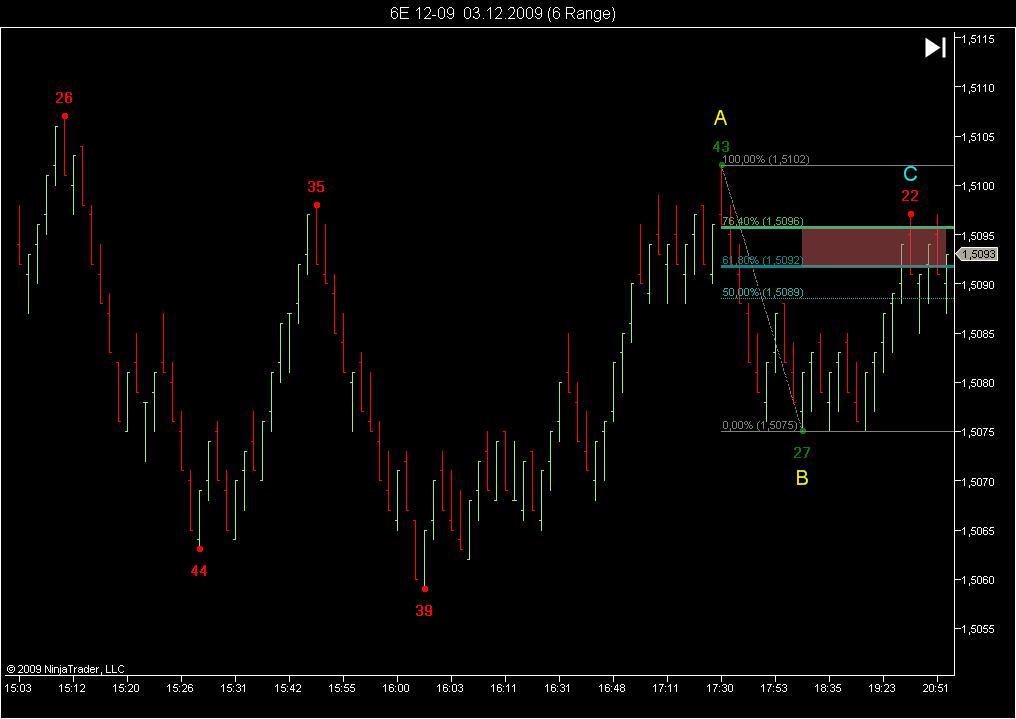Click price axis label 1,5105
Viewport: 1016px width, 719px height.
point(978,137)
